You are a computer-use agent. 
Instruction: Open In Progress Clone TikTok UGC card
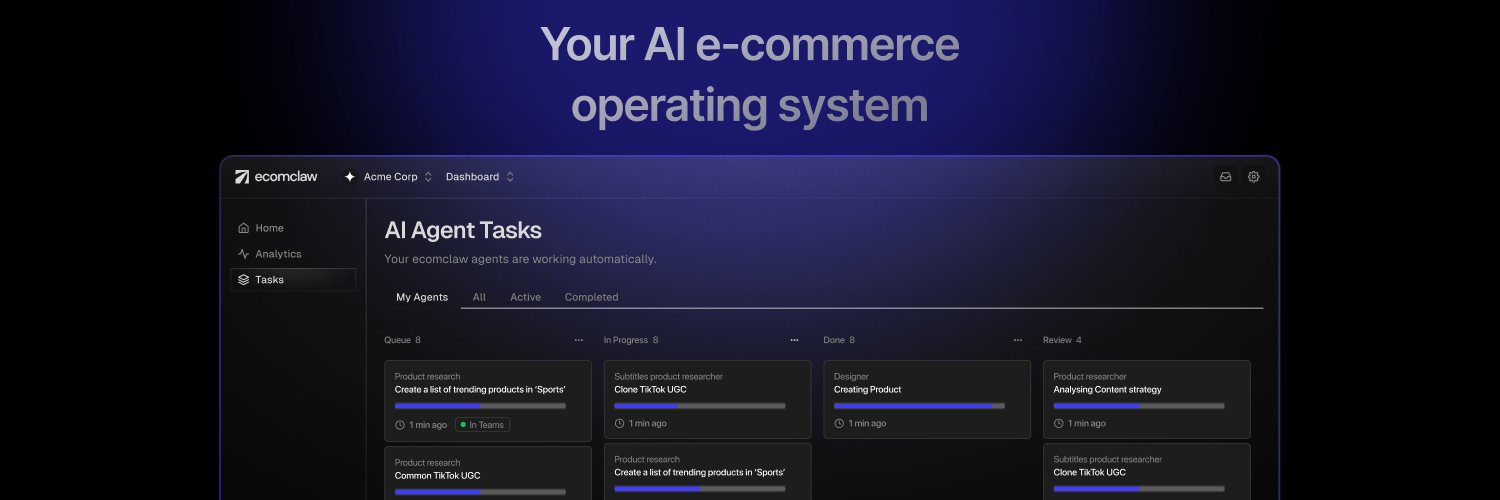(708, 399)
